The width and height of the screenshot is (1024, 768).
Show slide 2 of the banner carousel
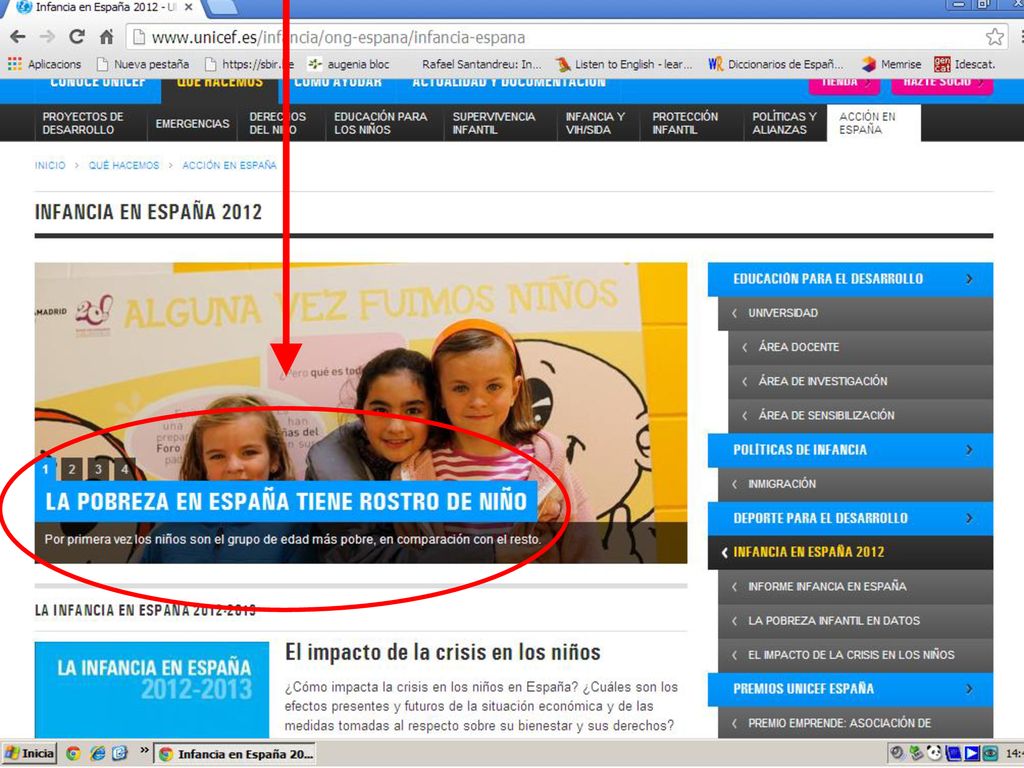click(72, 468)
